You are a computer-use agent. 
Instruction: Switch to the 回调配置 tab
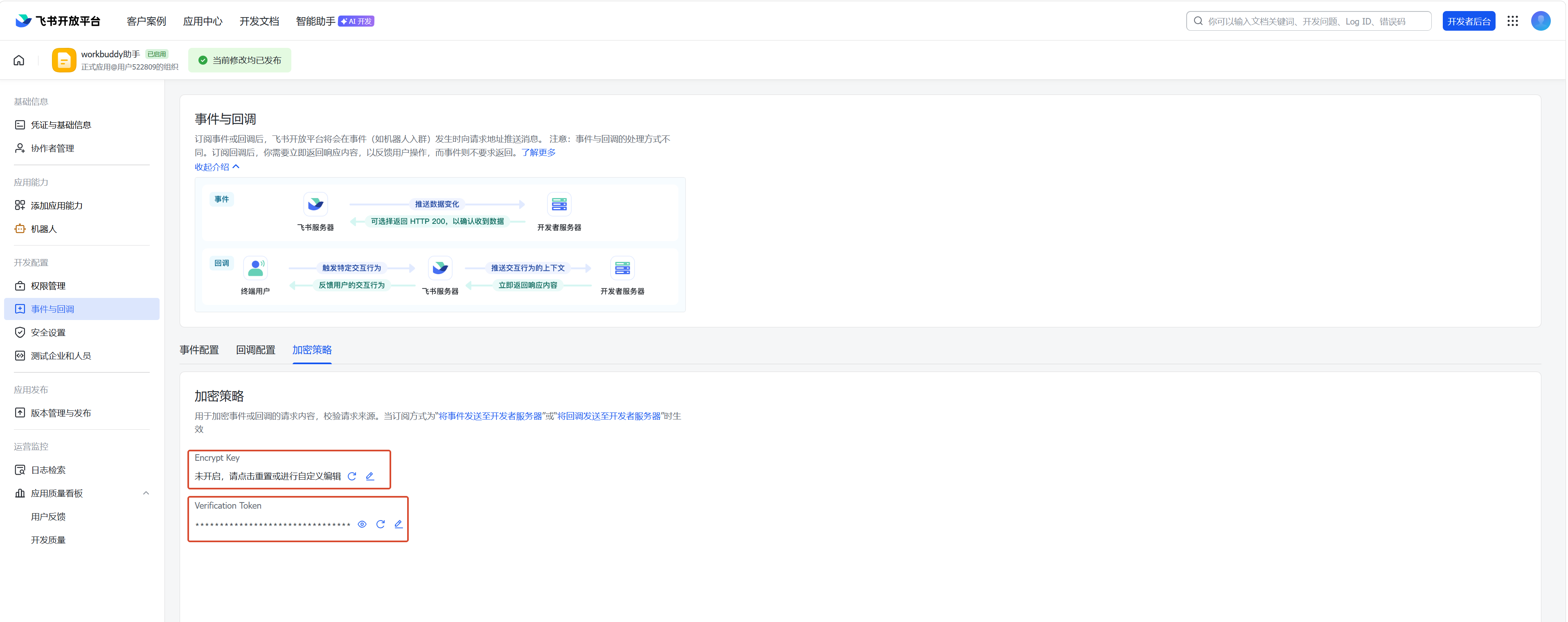point(256,350)
